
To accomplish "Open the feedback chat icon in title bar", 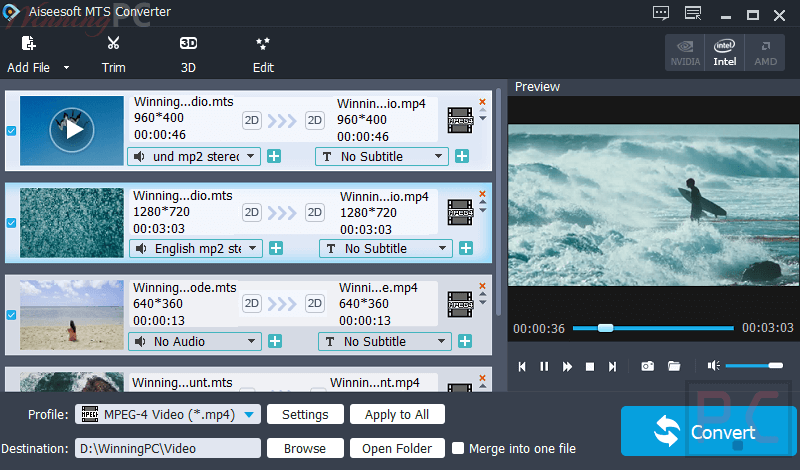I will 661,13.
